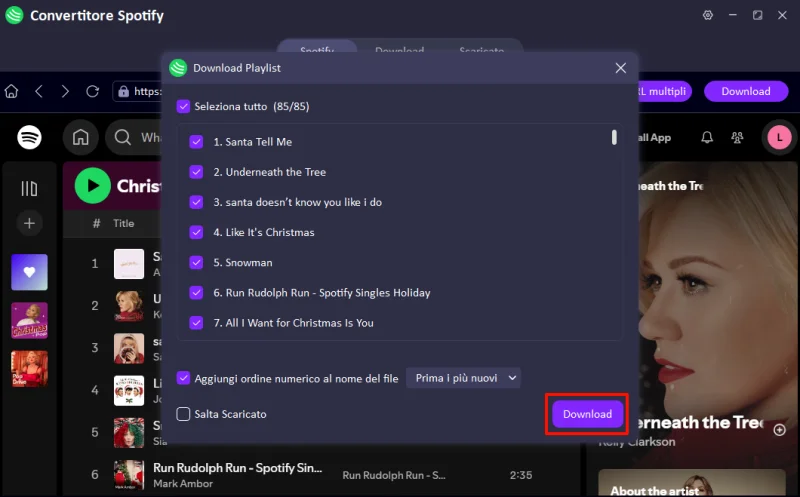Open Liked Songs heart tile
Viewport: 800px width, 497px height.
[x=29, y=272]
